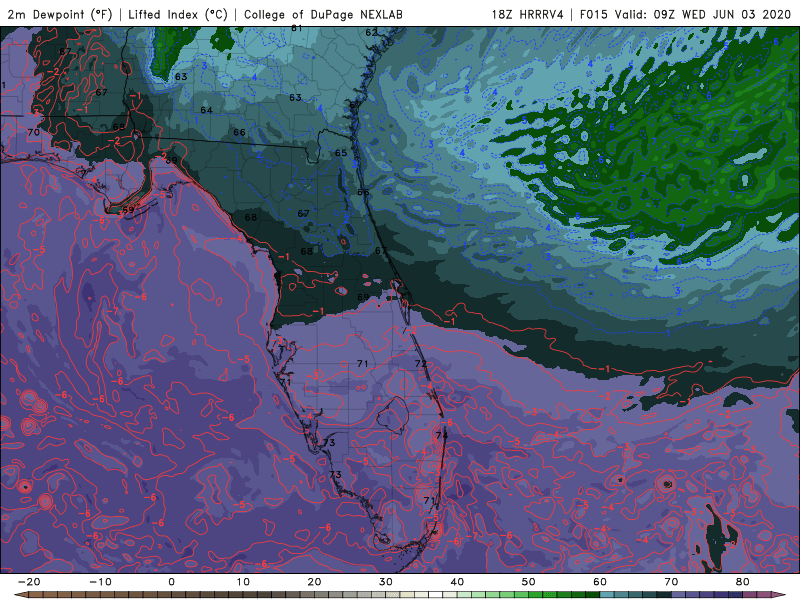Click the "Lifted Index (°C)" title text
The image size is (800, 600).
click(178, 14)
